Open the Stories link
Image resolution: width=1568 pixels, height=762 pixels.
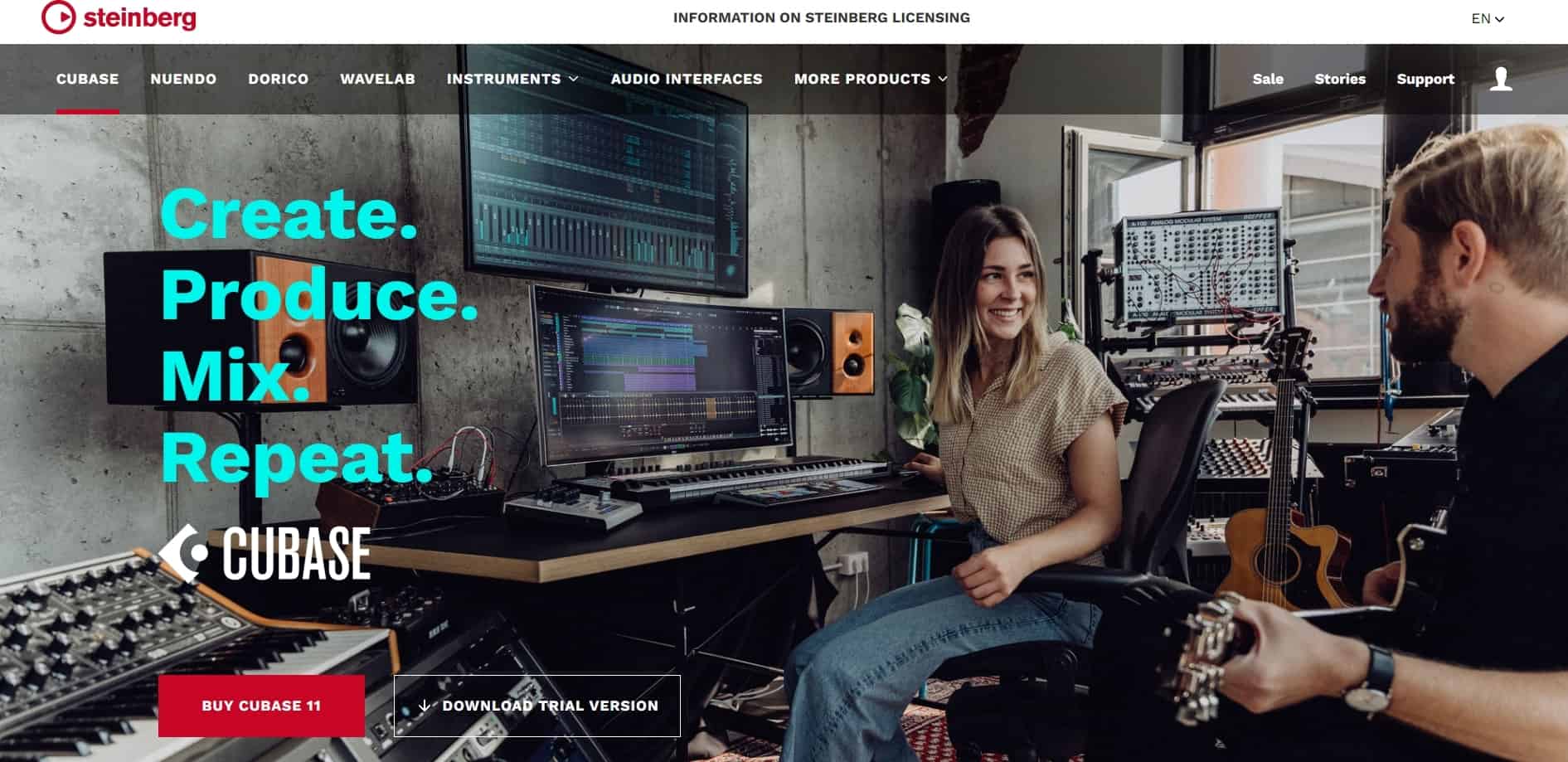coord(1340,79)
